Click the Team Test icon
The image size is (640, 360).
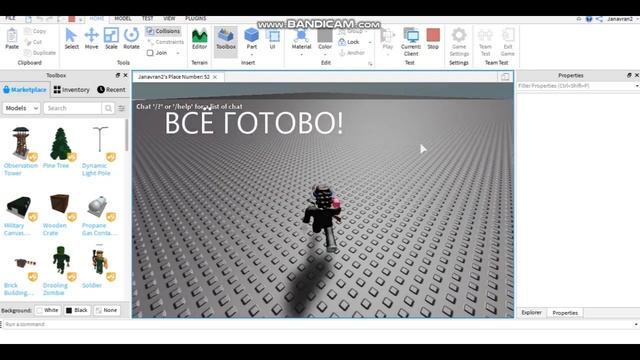485,36
